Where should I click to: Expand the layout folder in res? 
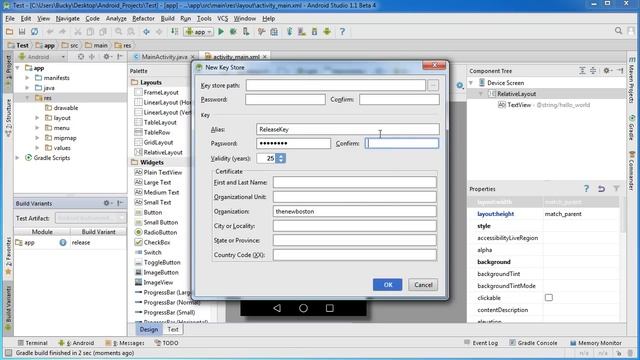37,118
